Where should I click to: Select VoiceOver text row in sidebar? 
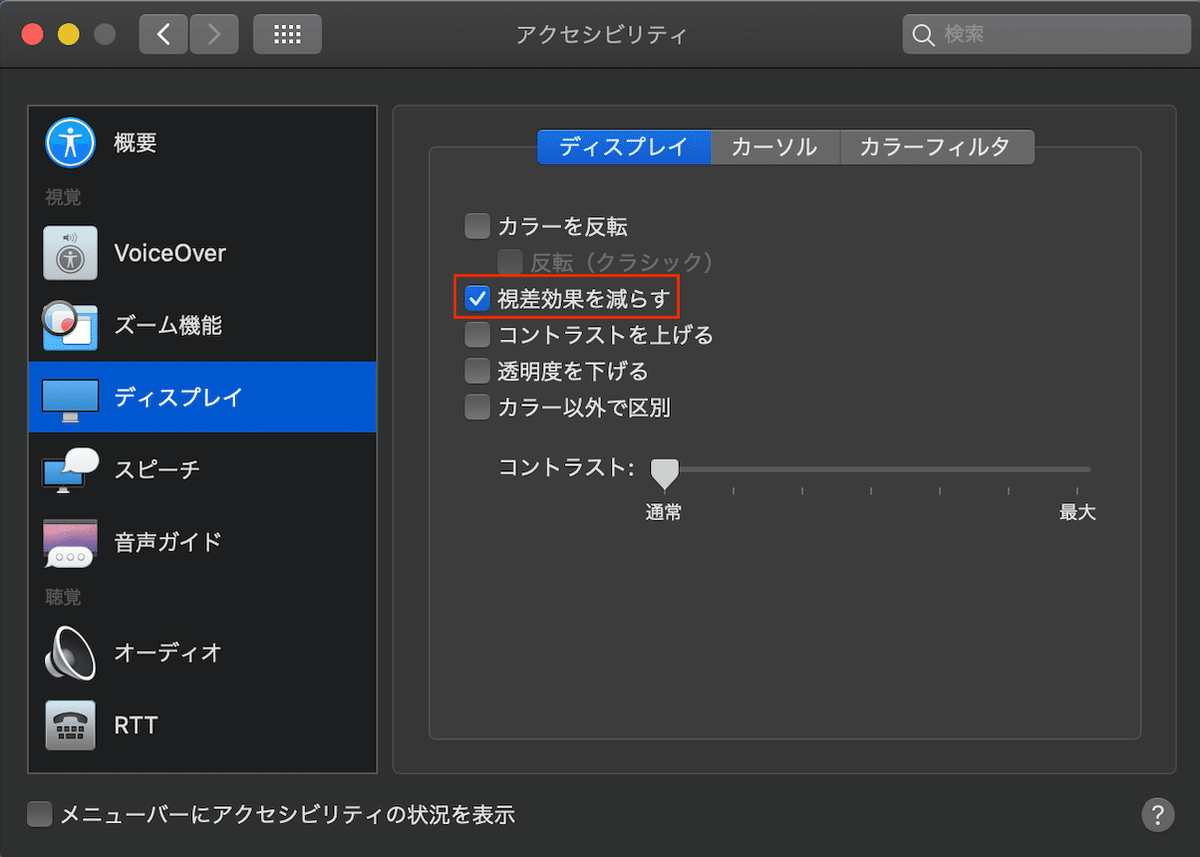(170, 253)
